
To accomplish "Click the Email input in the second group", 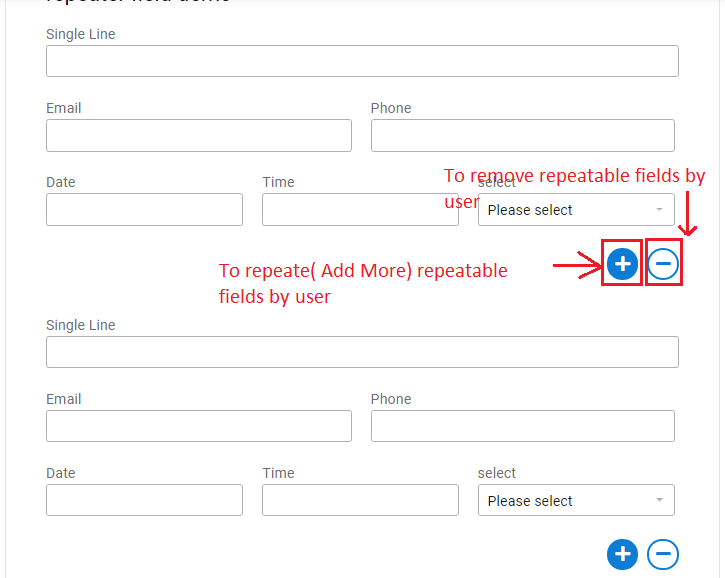I will click(198, 426).
